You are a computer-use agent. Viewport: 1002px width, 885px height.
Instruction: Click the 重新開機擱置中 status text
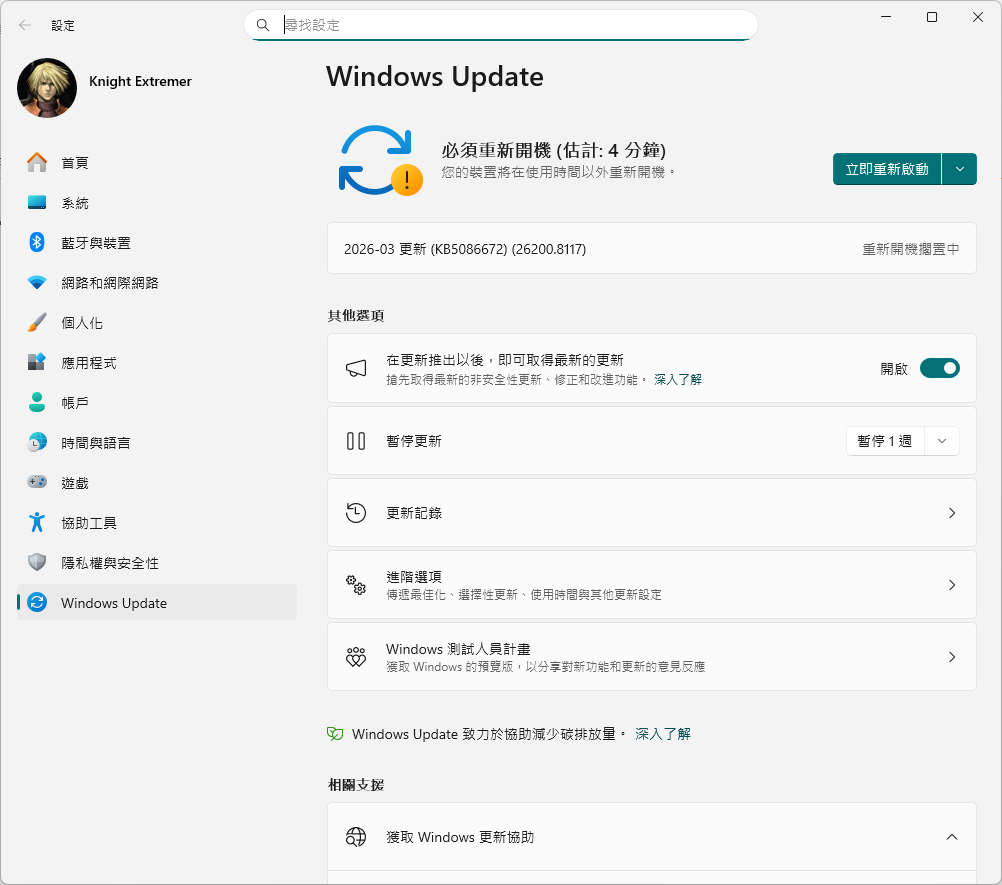point(910,249)
